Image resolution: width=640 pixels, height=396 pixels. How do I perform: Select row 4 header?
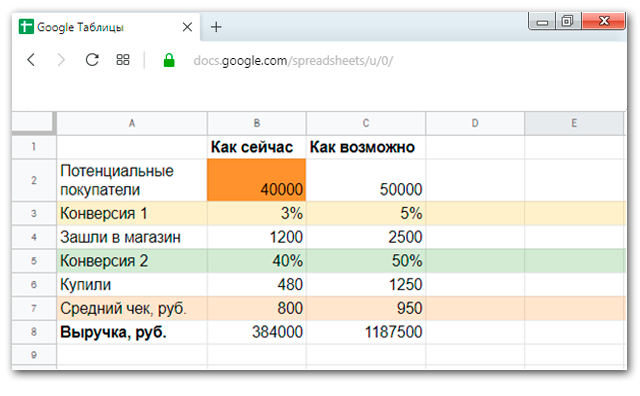[x=34, y=237]
